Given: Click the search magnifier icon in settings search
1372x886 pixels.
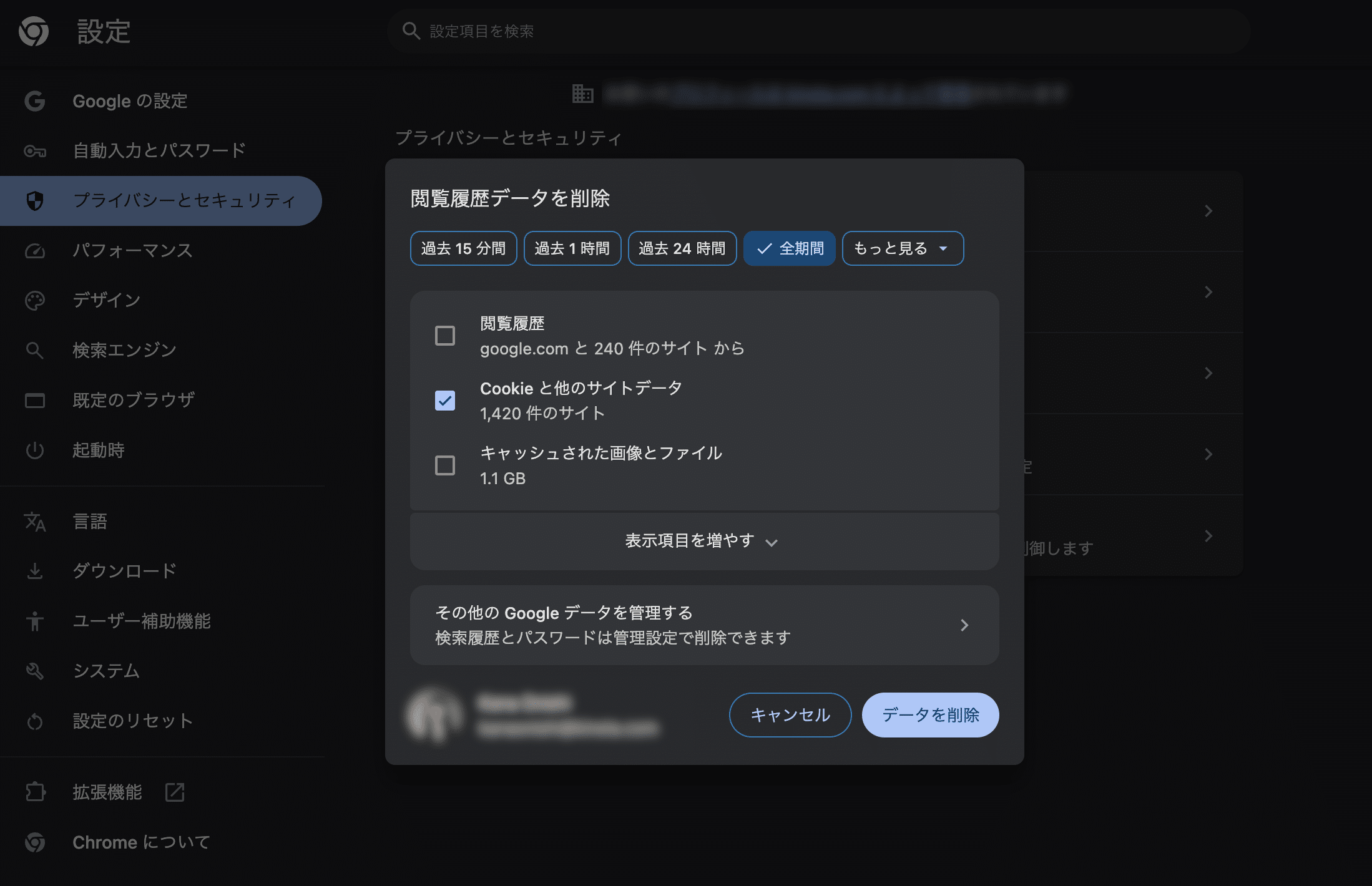Looking at the screenshot, I should (411, 31).
